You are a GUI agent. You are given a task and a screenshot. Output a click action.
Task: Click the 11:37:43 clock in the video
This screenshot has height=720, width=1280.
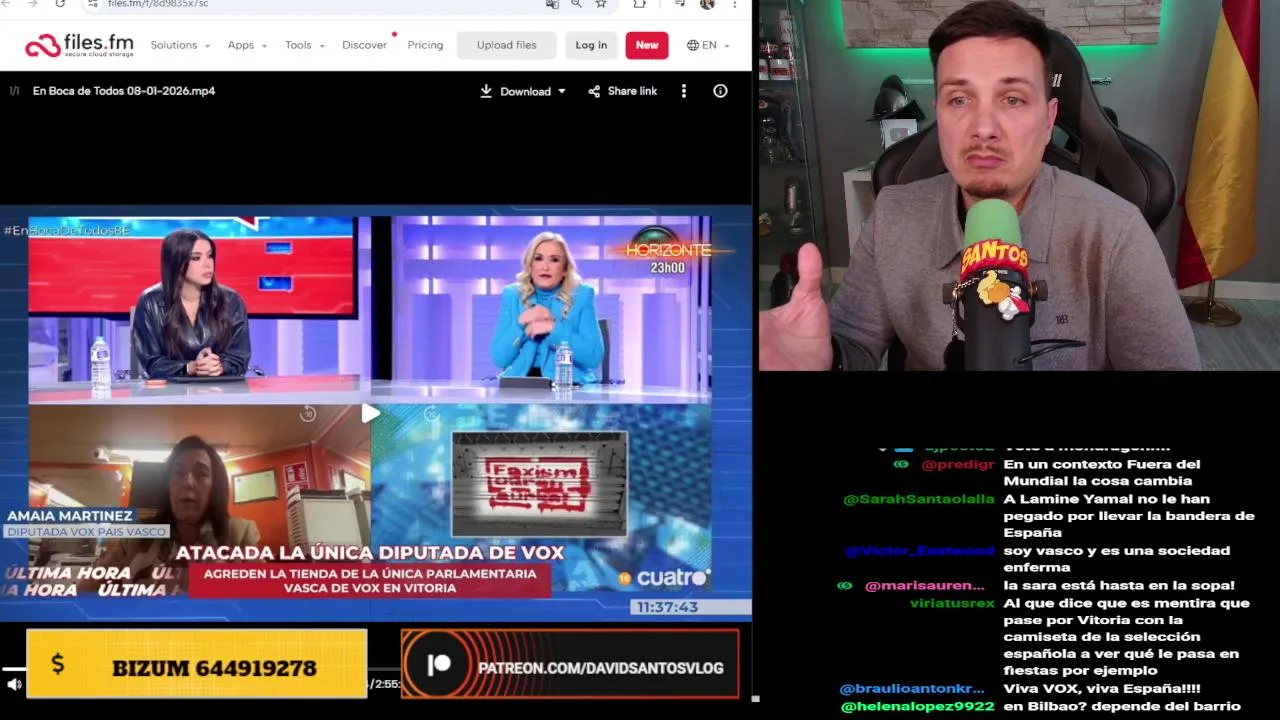[x=666, y=607]
